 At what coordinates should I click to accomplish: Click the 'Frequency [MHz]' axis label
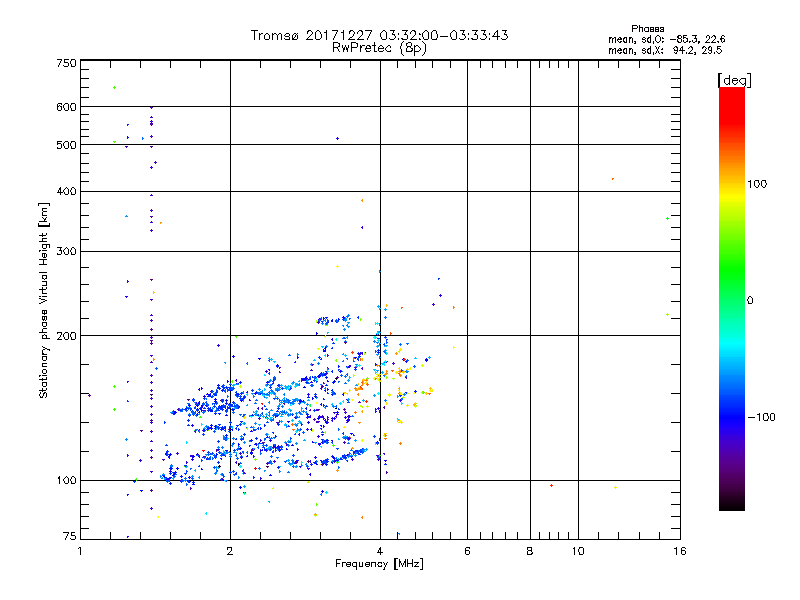coord(379,564)
